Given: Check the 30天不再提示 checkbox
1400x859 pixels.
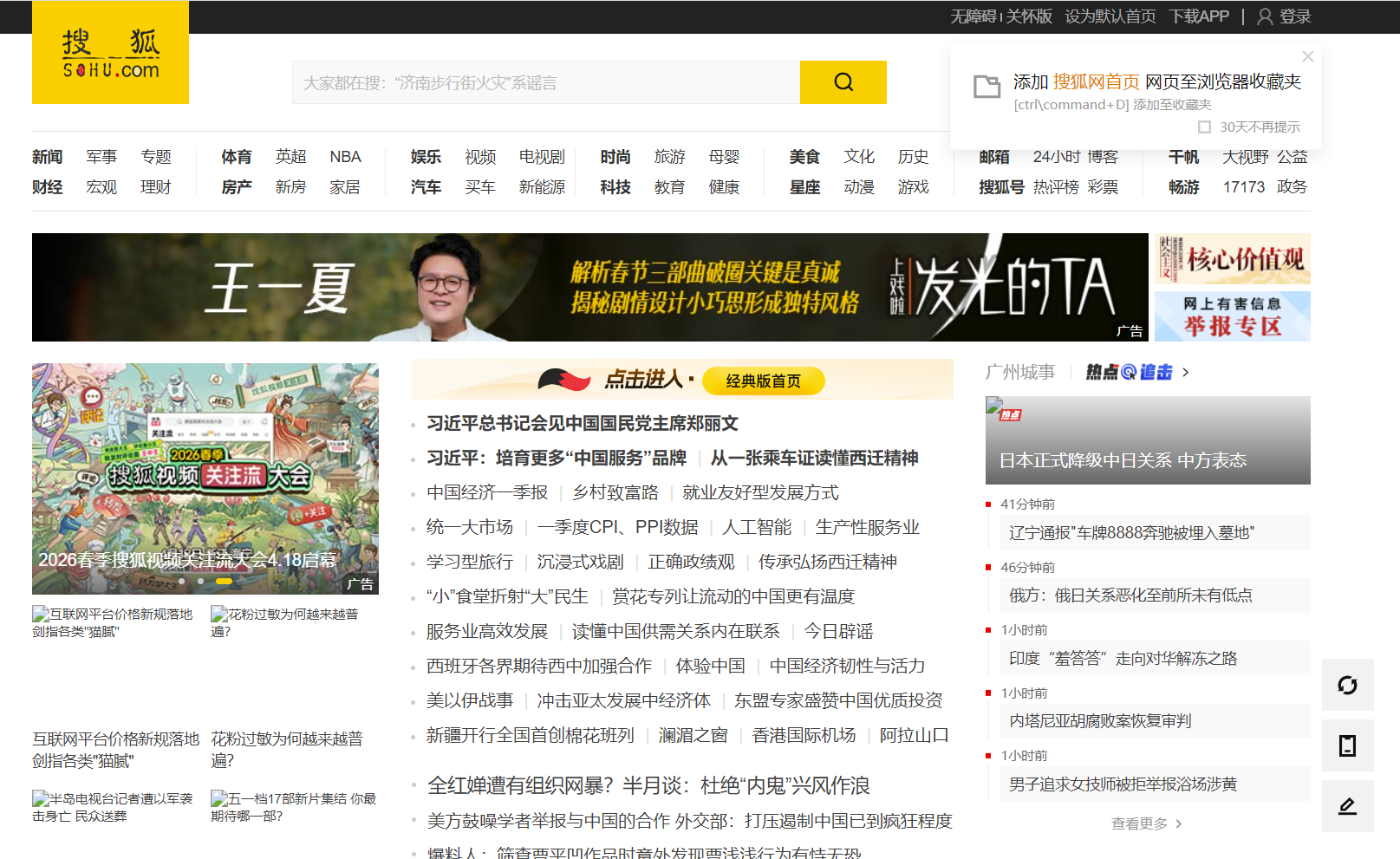Looking at the screenshot, I should coord(1204,127).
